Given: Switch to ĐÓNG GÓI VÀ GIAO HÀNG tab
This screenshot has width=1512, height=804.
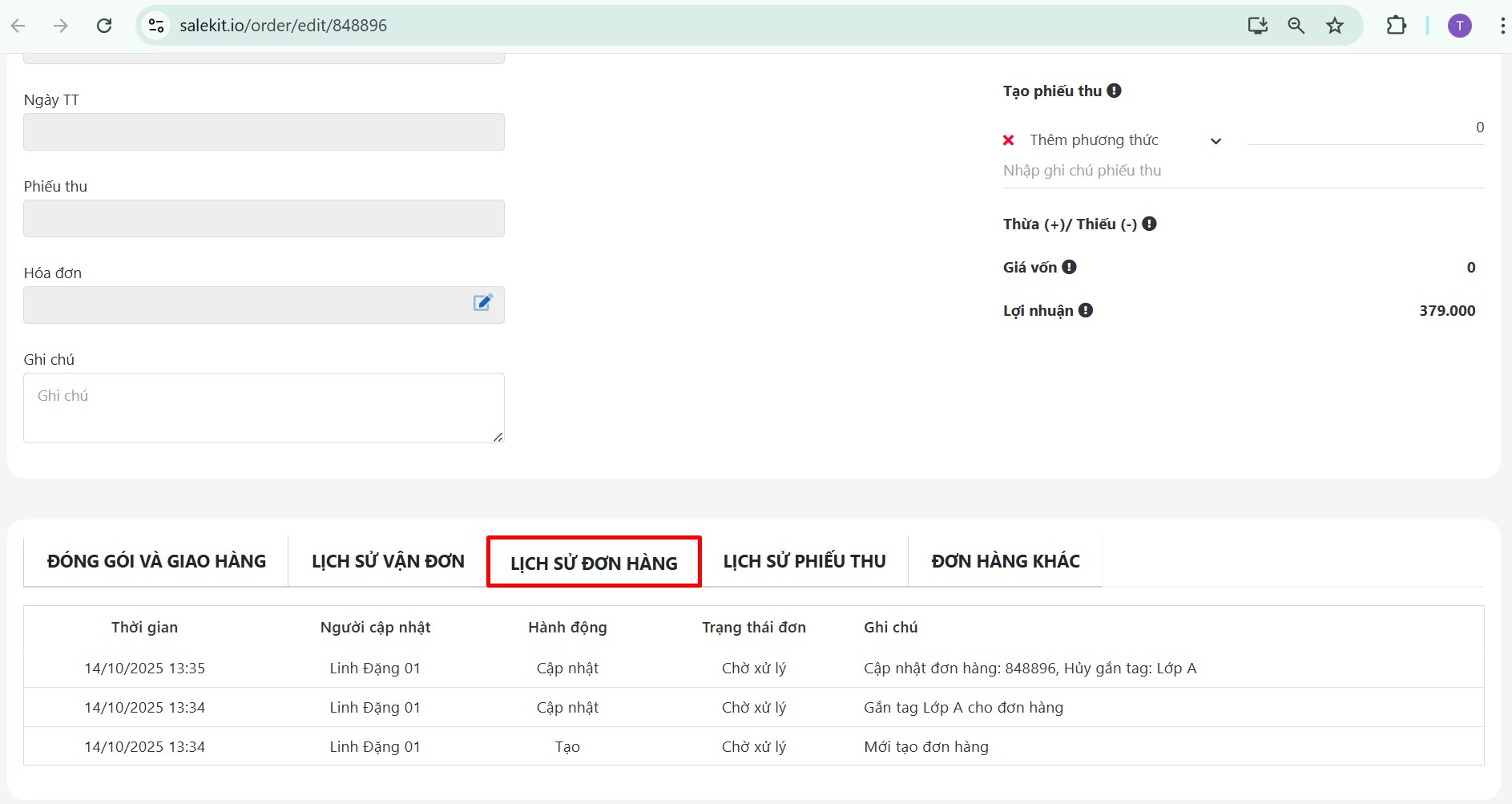Looking at the screenshot, I should (156, 561).
